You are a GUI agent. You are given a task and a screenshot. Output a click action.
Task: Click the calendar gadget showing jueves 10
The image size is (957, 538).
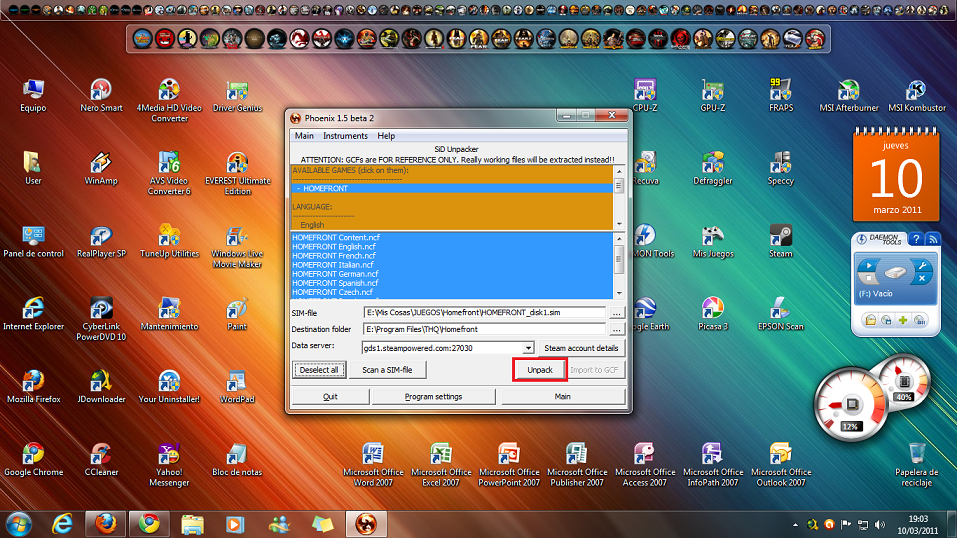click(895, 175)
